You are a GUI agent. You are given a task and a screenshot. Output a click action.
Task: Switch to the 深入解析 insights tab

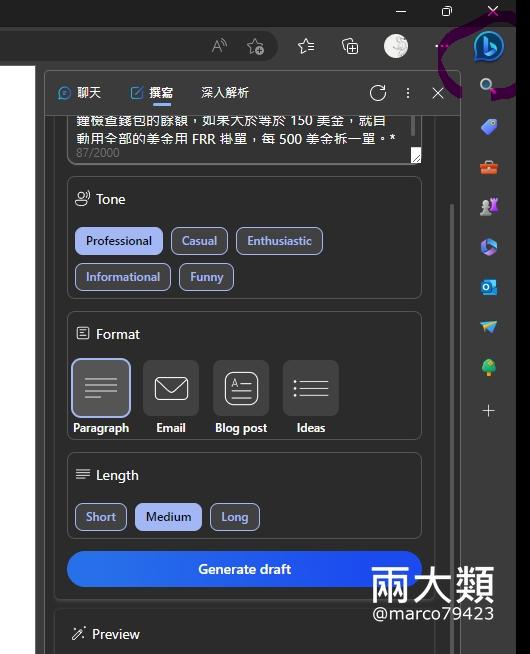point(225,93)
